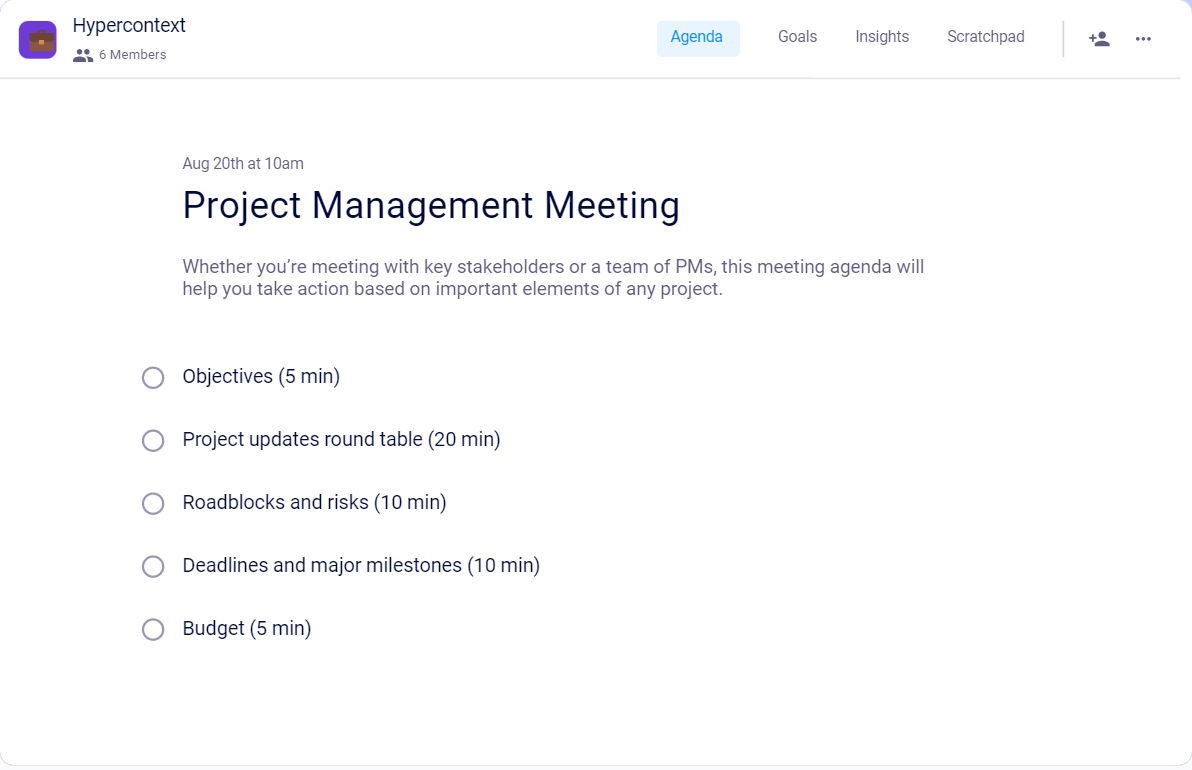Go to the Scratchpad tab
The height and width of the screenshot is (770, 1192).
click(985, 36)
